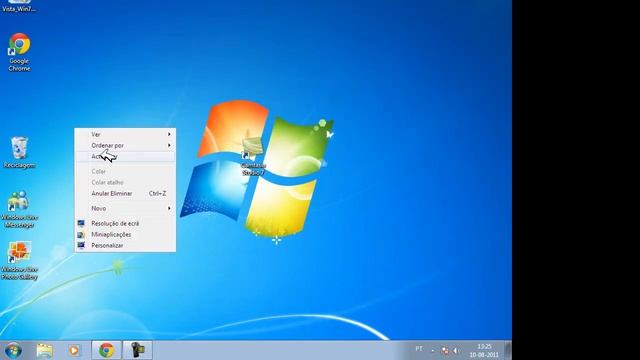Click the Personalizar menu icon
Viewport: 640px width, 360px height.
[x=81, y=245]
